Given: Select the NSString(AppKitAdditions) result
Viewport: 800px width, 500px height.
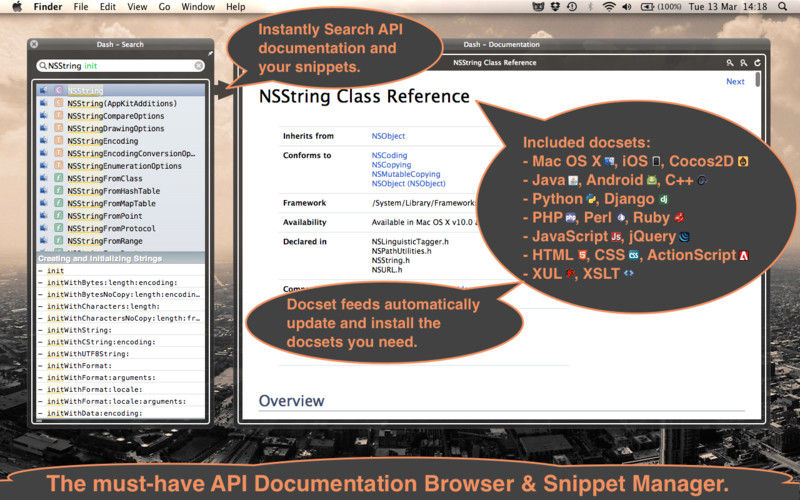Looking at the screenshot, I should point(121,103).
